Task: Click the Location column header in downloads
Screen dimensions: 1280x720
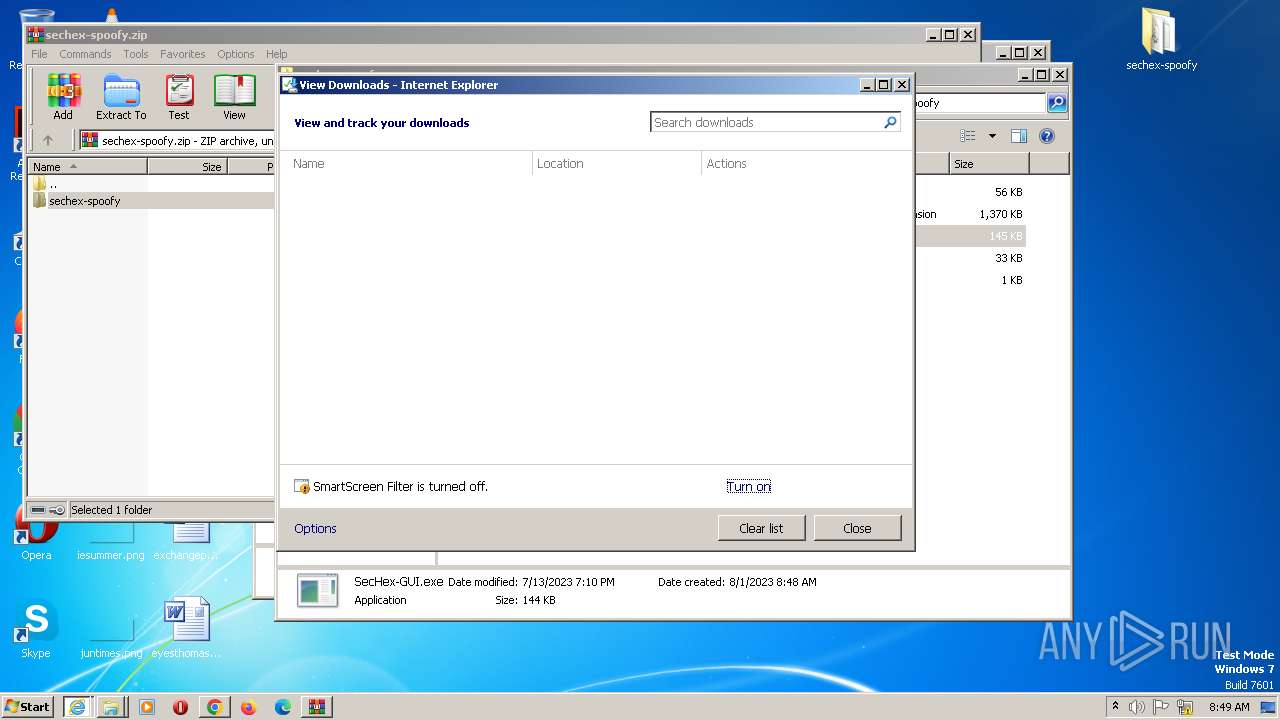Action: click(x=617, y=163)
